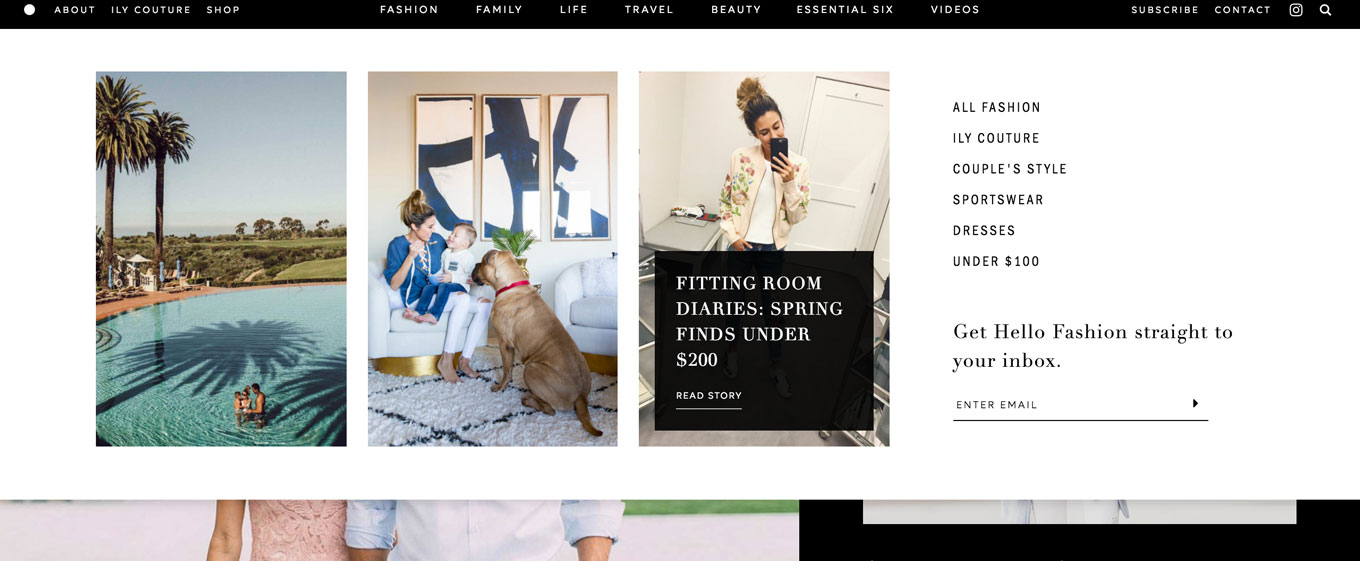Click the Subscribe link

pyautogui.click(x=1165, y=10)
